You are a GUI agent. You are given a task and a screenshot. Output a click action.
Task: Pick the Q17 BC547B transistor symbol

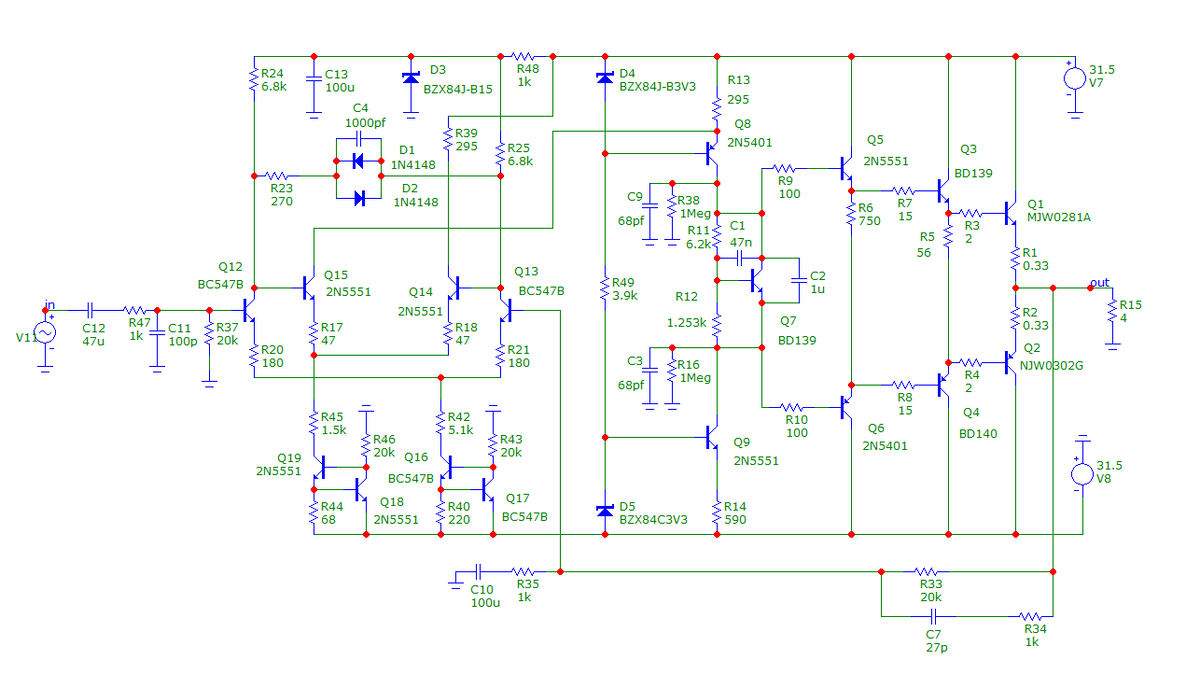(486, 489)
